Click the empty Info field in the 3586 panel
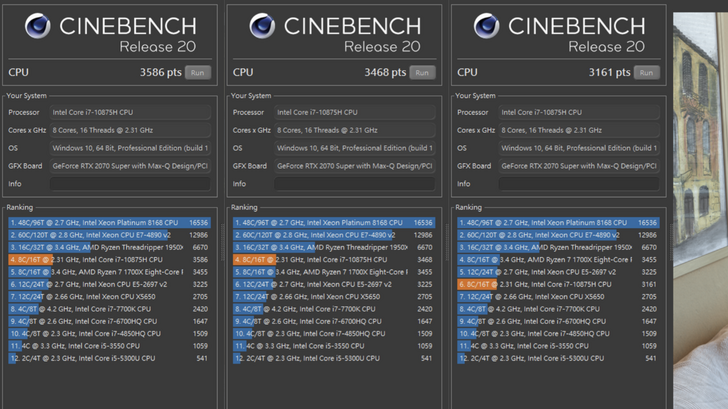 130,184
